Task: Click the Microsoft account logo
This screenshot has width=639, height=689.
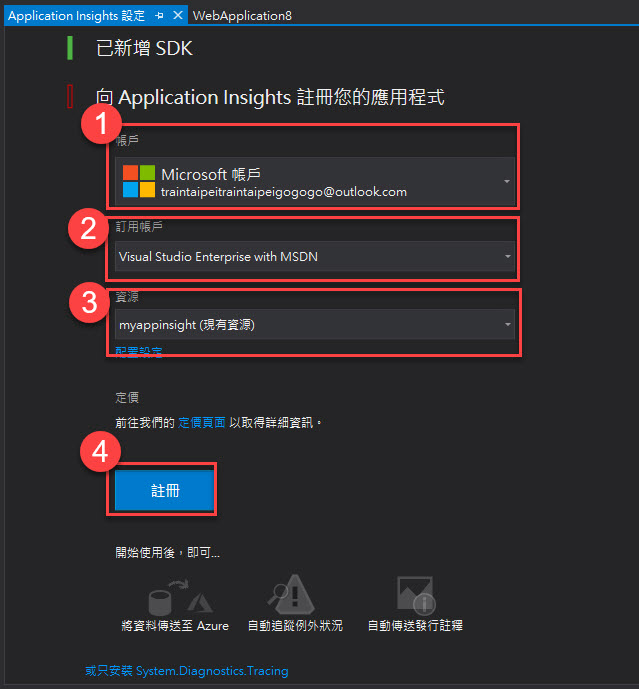Action: pyautogui.click(x=139, y=181)
